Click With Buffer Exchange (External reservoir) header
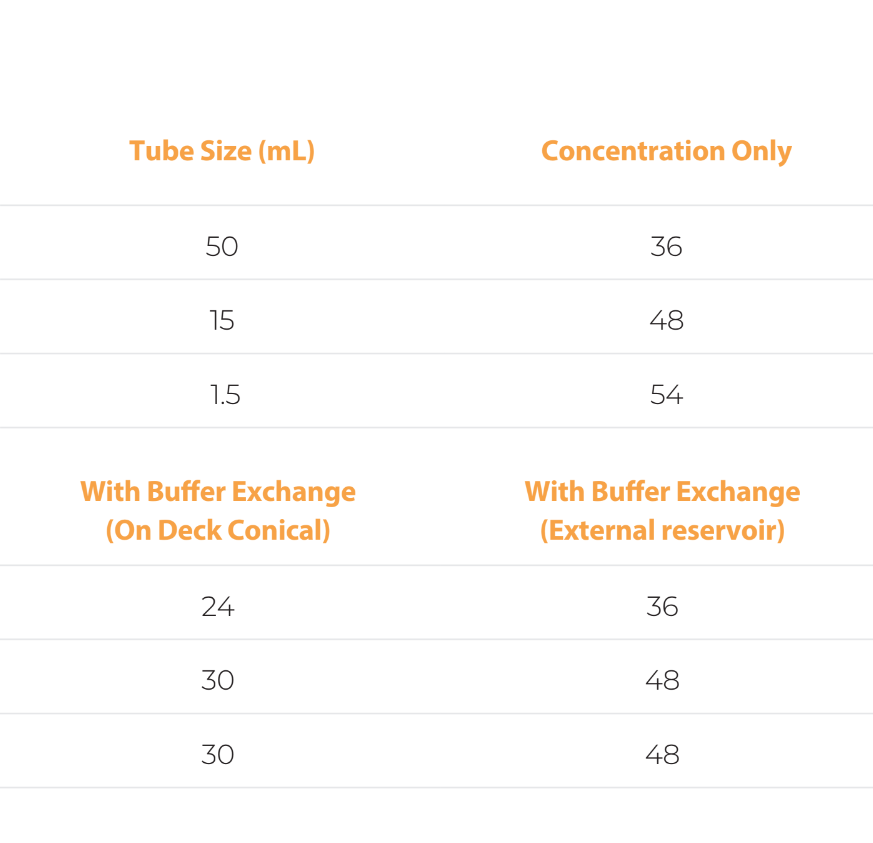The image size is (873, 843). tap(662, 511)
